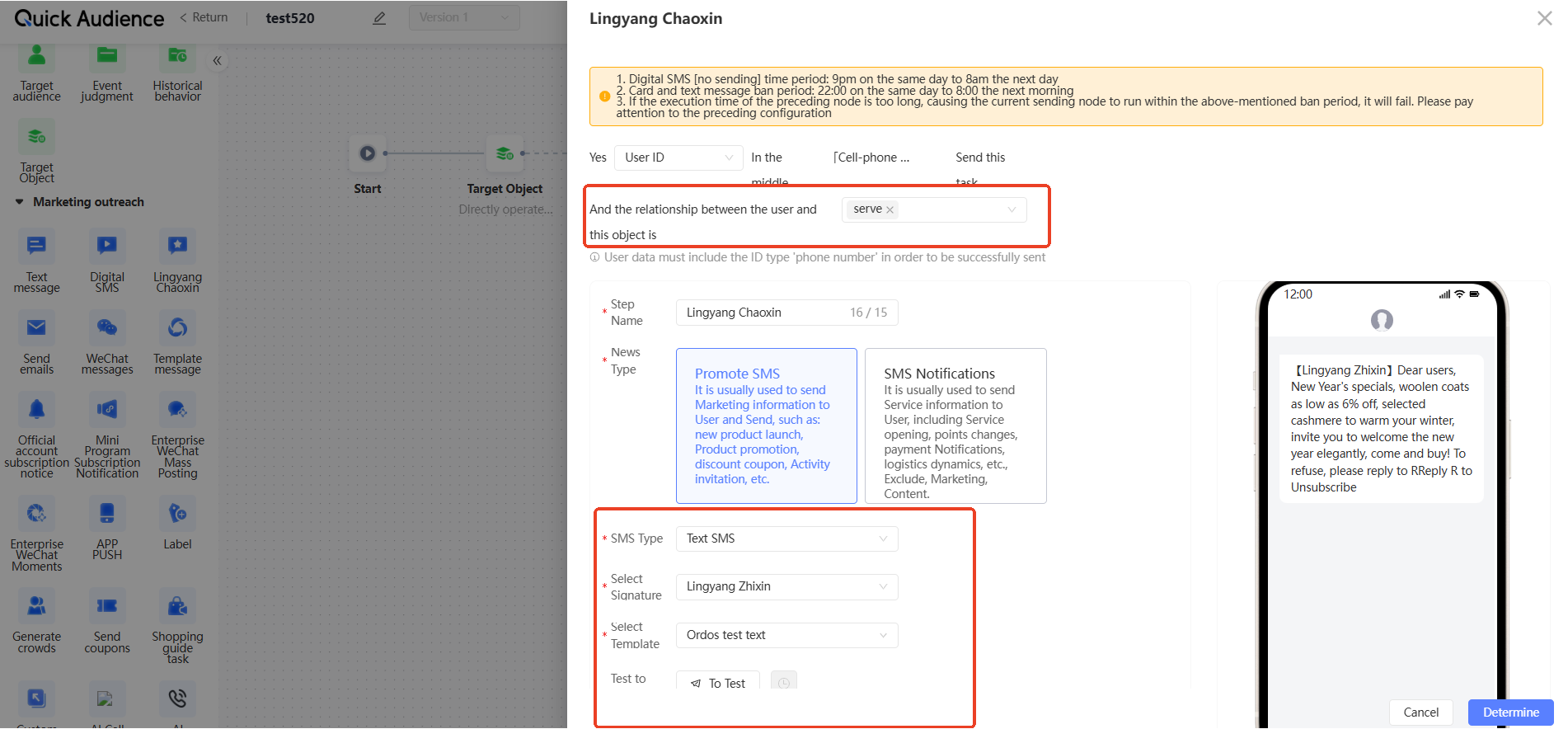Image resolution: width=1568 pixels, height=729 pixels.
Task: Open the Version 1 dropdown
Action: (464, 17)
